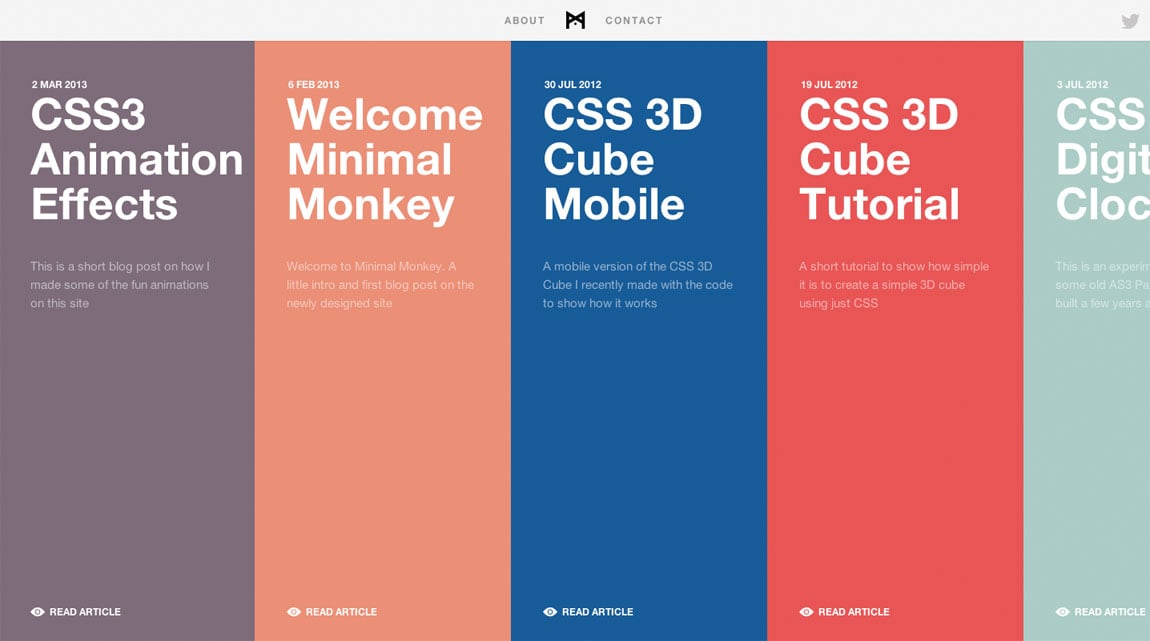
Task: Click the eye icon beside CSS3 Animation Effects read link
Action: point(37,611)
